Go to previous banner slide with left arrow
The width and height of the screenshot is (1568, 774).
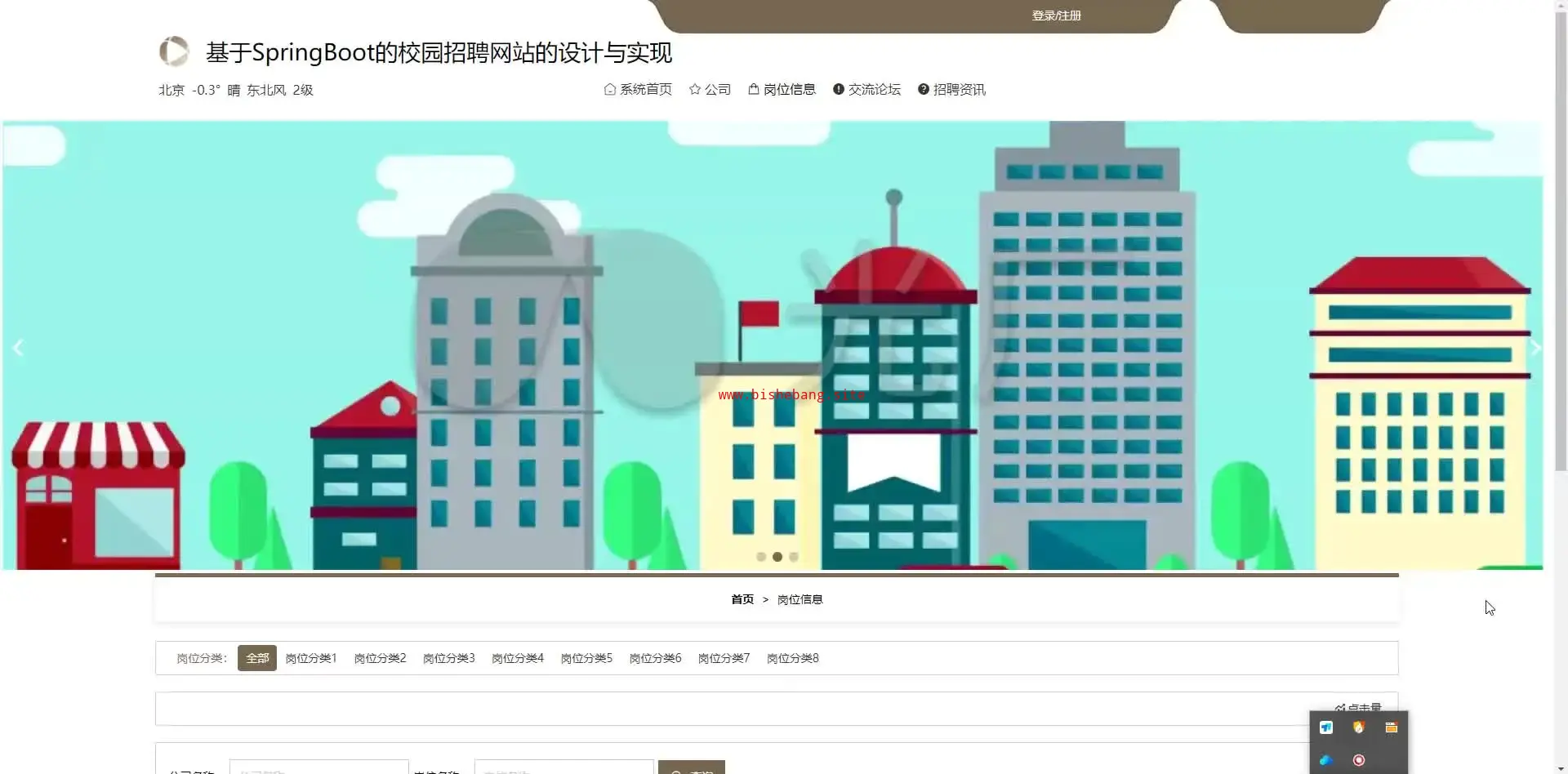pyautogui.click(x=18, y=348)
